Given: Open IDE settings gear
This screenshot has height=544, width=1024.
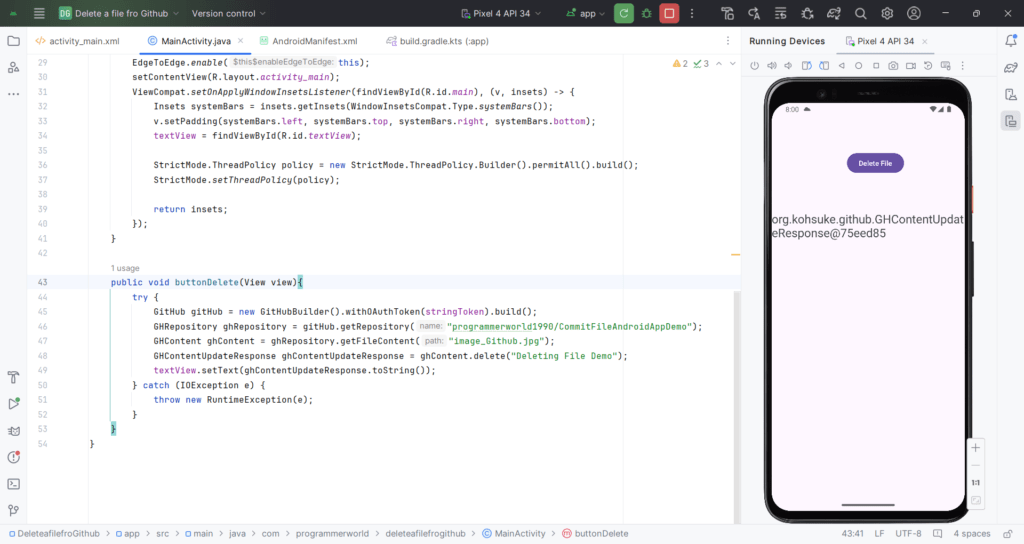Looking at the screenshot, I should point(887,13).
